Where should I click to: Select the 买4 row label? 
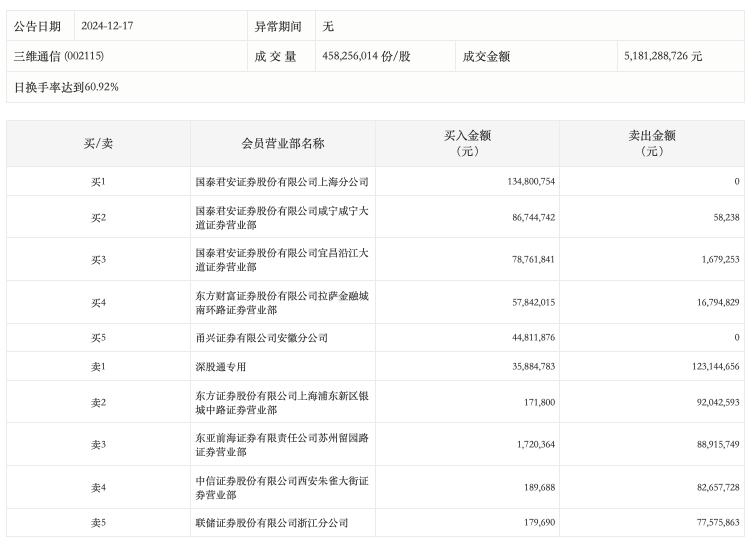coord(98,303)
